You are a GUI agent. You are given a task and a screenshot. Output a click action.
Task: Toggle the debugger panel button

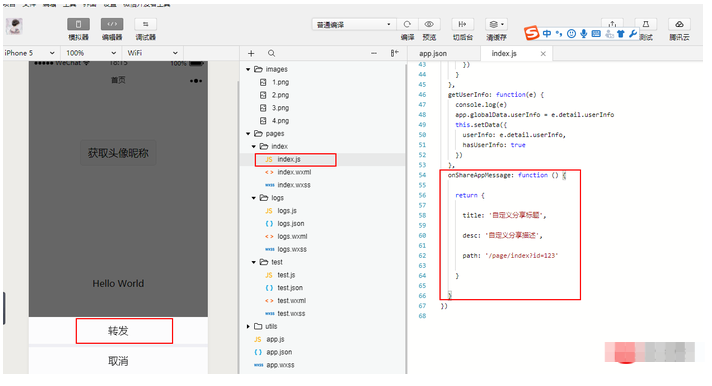[145, 24]
